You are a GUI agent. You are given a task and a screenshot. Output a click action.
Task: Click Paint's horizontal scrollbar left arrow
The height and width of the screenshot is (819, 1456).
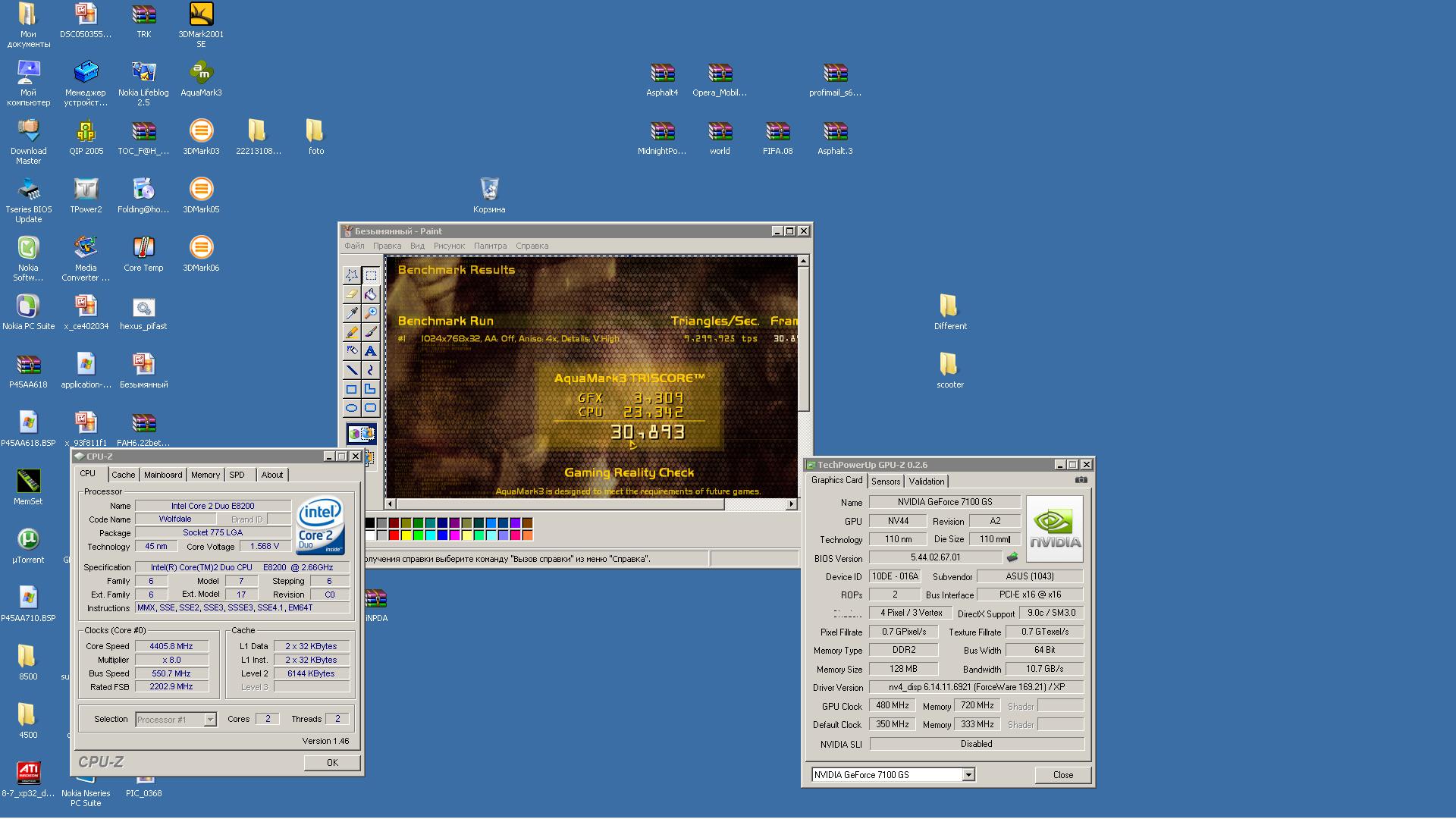(391, 504)
